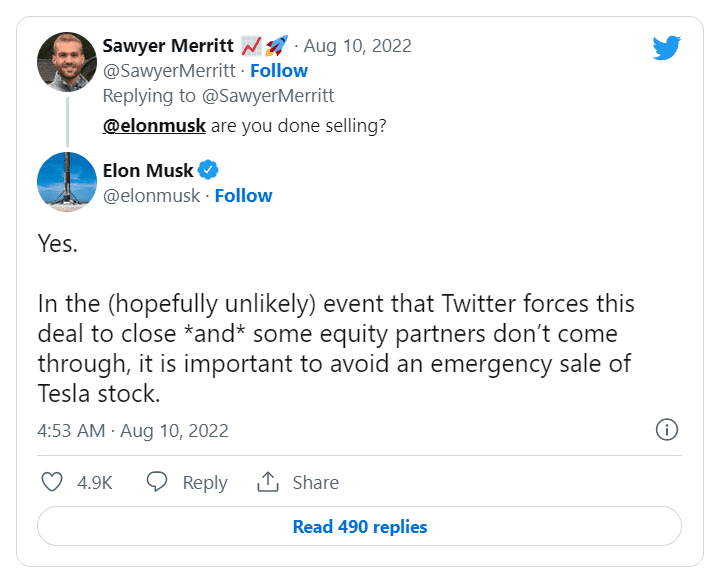Click the reply speech bubble icon
The width and height of the screenshot is (715, 573).
click(157, 482)
